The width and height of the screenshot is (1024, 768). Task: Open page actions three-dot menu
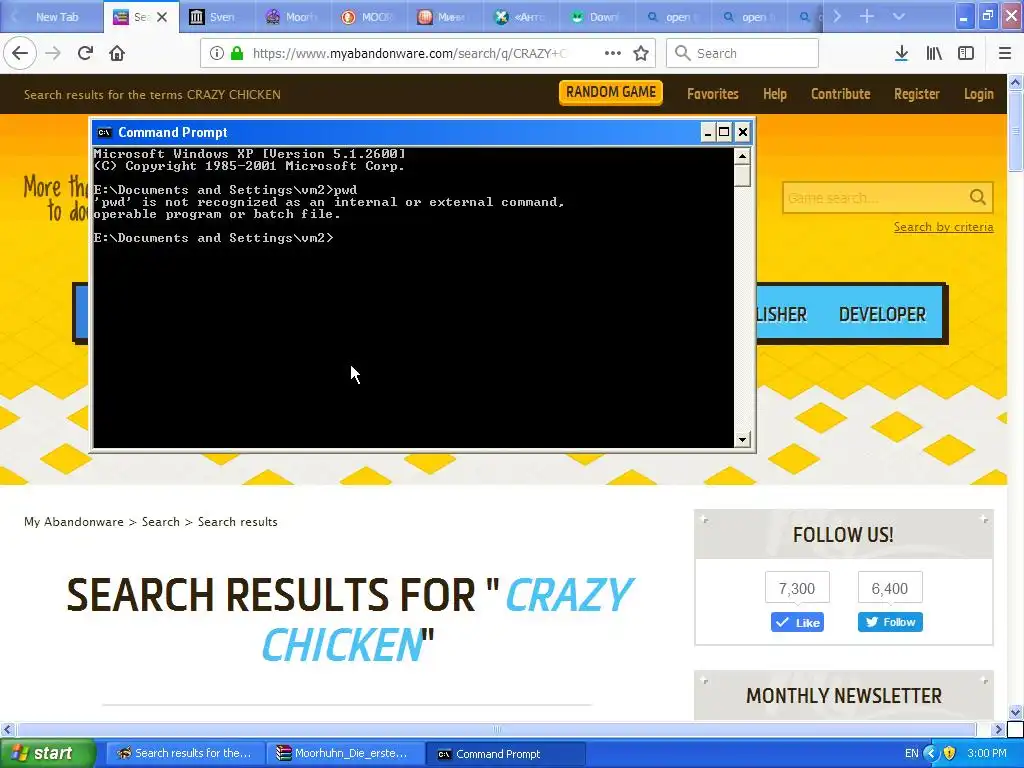click(x=613, y=53)
